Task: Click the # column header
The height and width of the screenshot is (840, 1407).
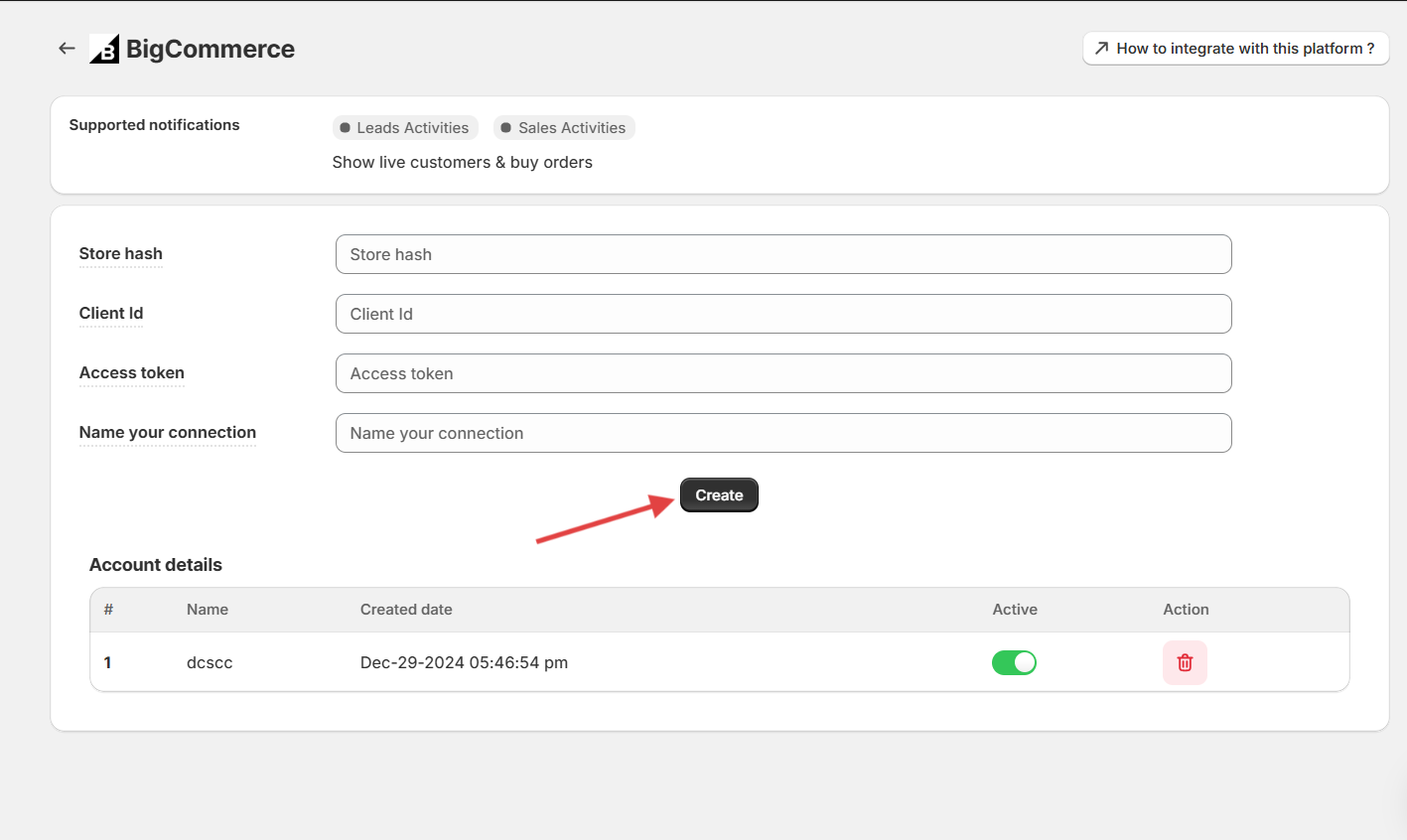Action: [108, 610]
